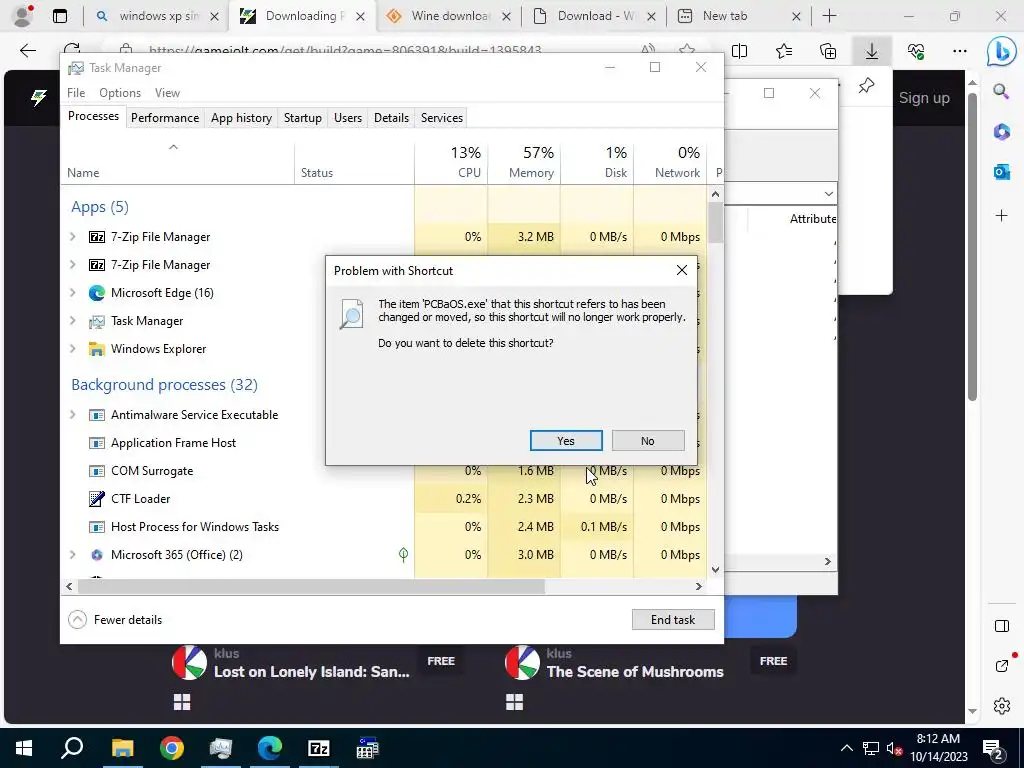This screenshot has width=1024, height=768.
Task: Open File Explorer from taskbar
Action: [x=122, y=748]
